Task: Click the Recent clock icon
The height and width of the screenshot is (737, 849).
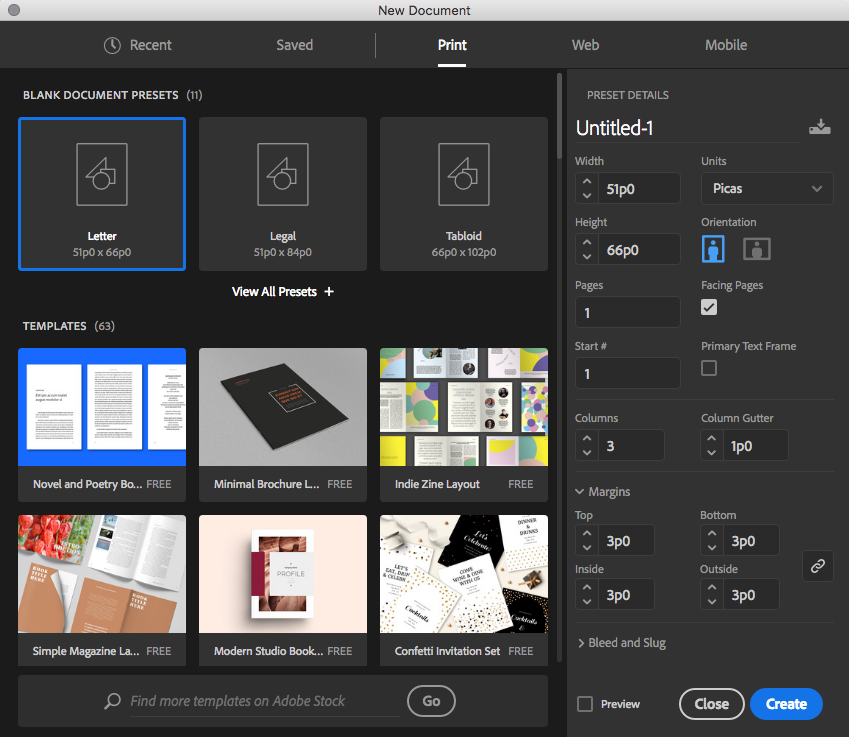Action: click(112, 45)
